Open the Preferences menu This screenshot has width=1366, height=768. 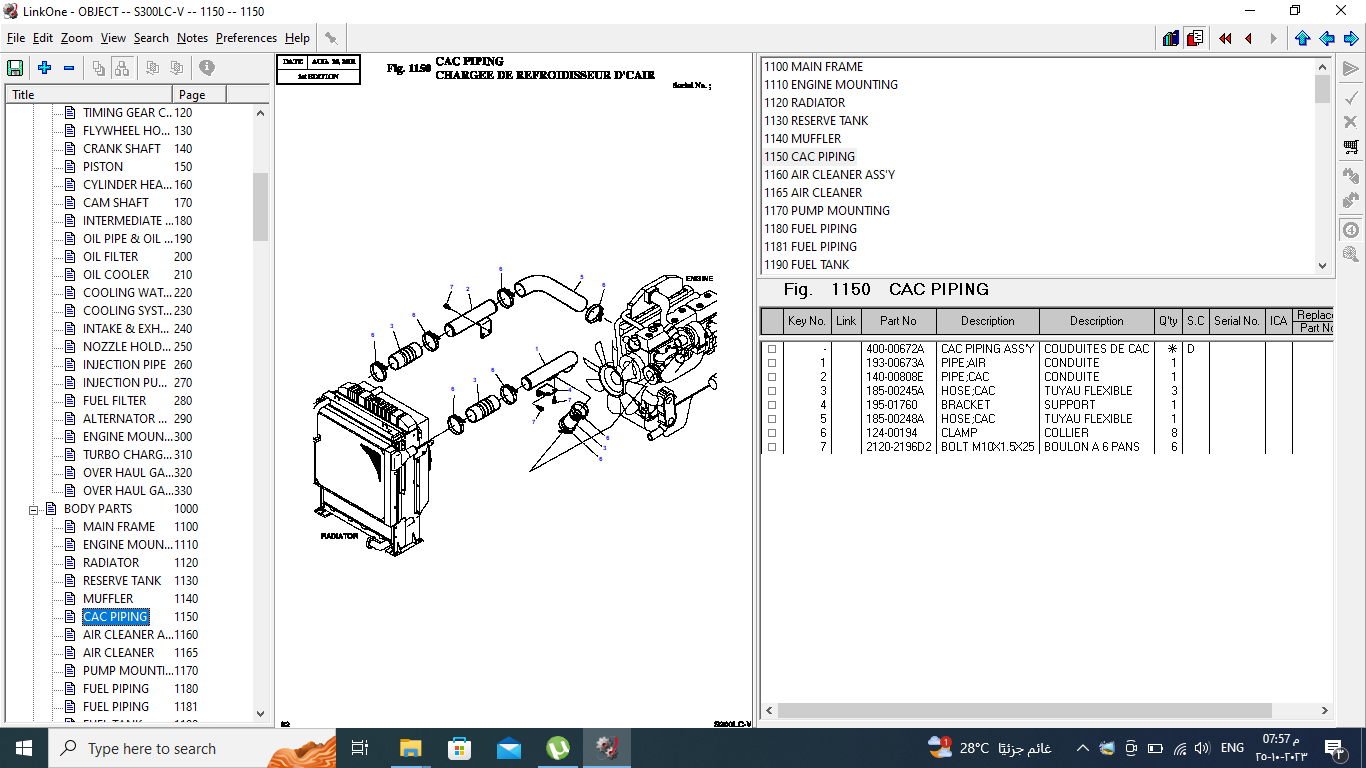246,38
